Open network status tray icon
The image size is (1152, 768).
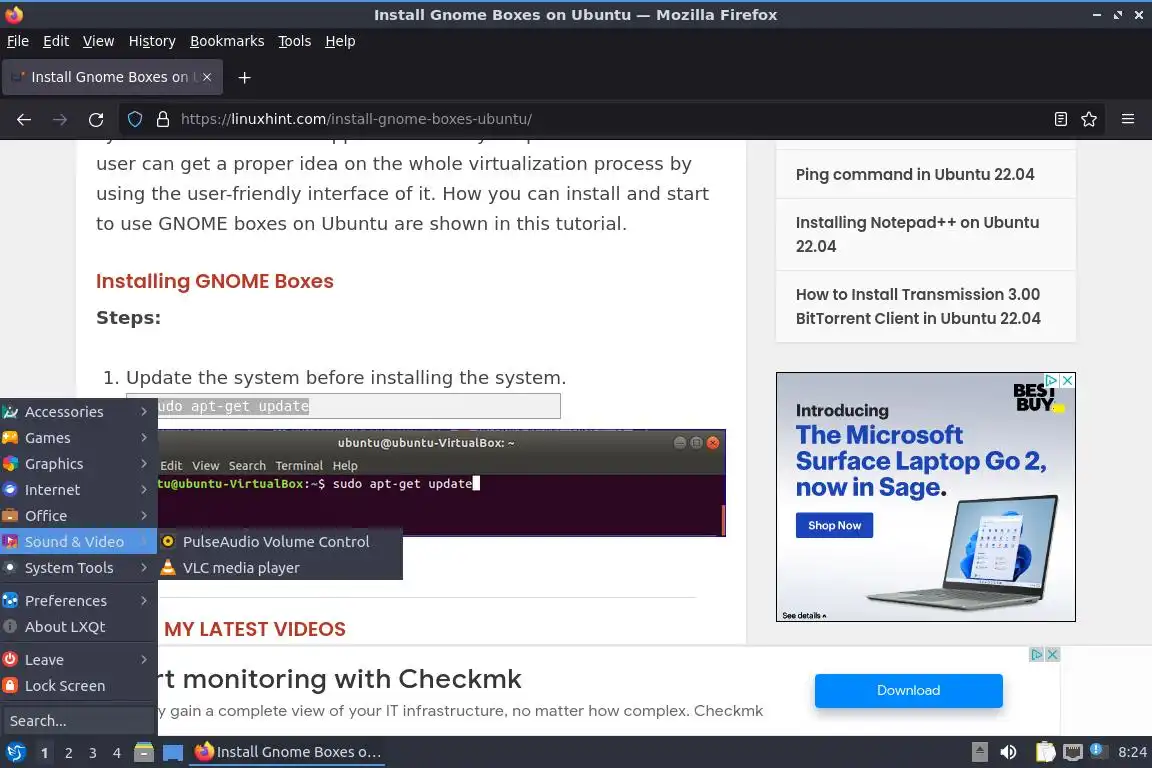point(1073,752)
